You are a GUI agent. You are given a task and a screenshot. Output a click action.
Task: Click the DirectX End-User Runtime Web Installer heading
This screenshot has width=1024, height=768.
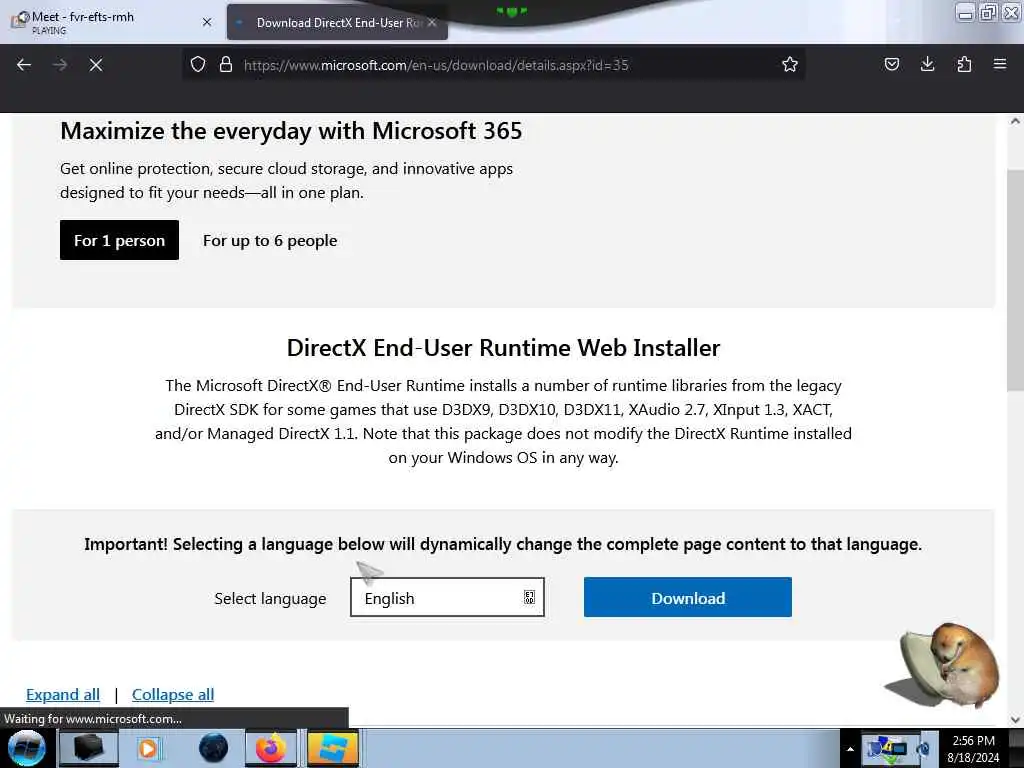[504, 347]
